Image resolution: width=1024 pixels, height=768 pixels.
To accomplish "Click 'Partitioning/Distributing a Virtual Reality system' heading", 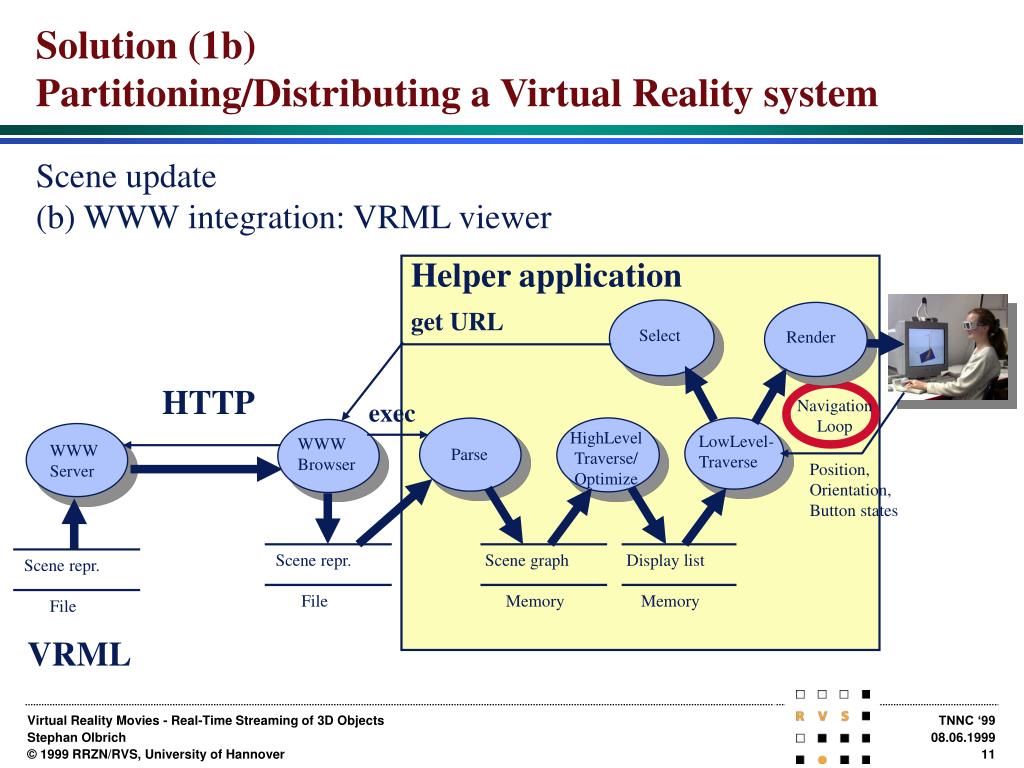I will pyautogui.click(x=456, y=93).
